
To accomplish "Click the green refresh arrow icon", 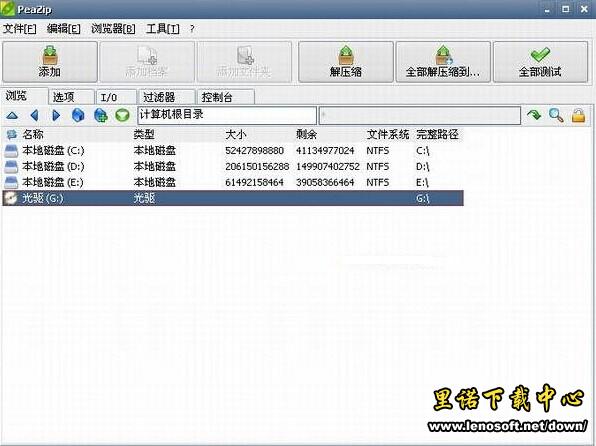I will pos(534,115).
